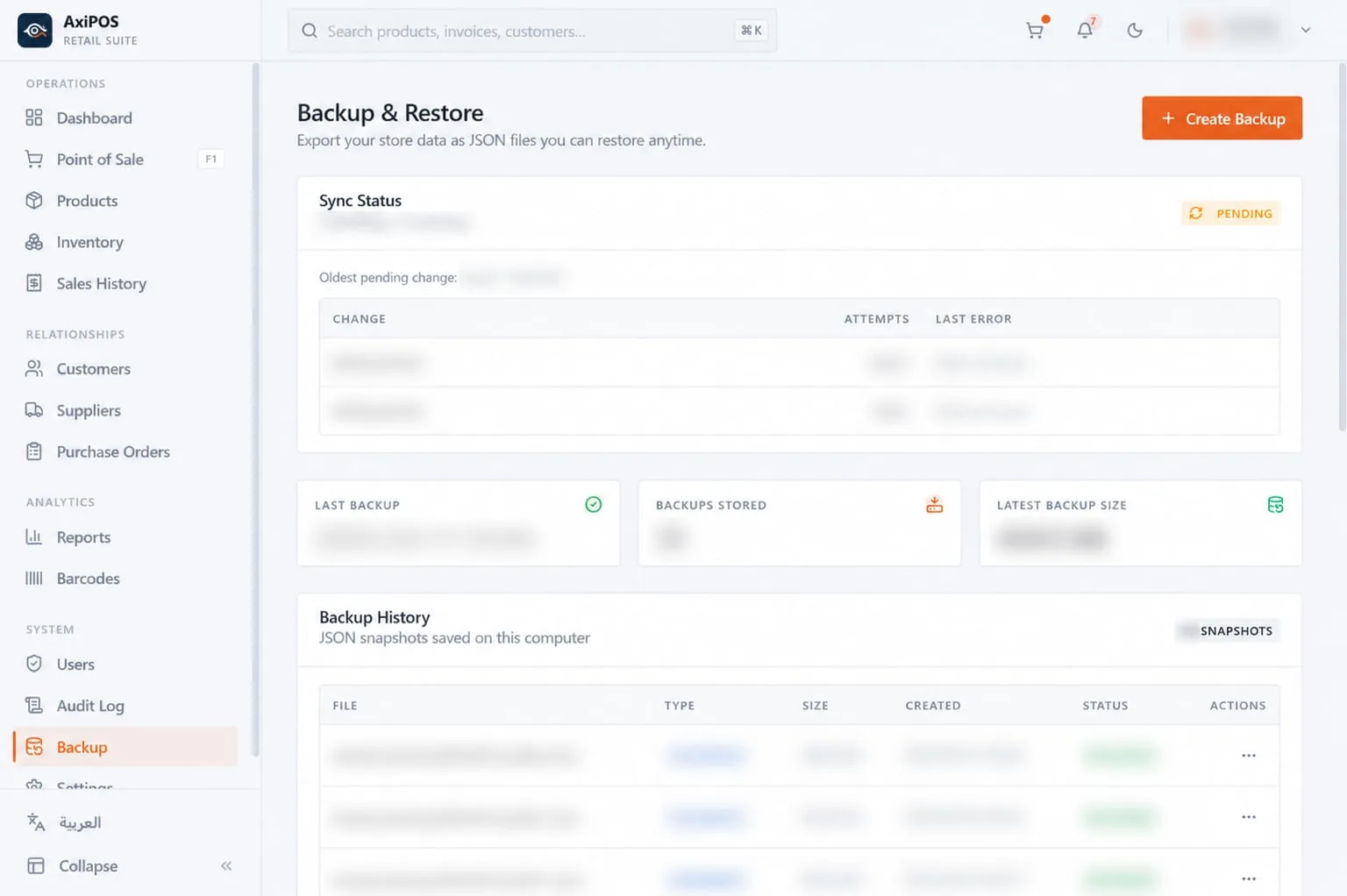Viewport: 1347px width, 896px height.
Task: Click the Customers icon in sidebar
Action: click(34, 368)
